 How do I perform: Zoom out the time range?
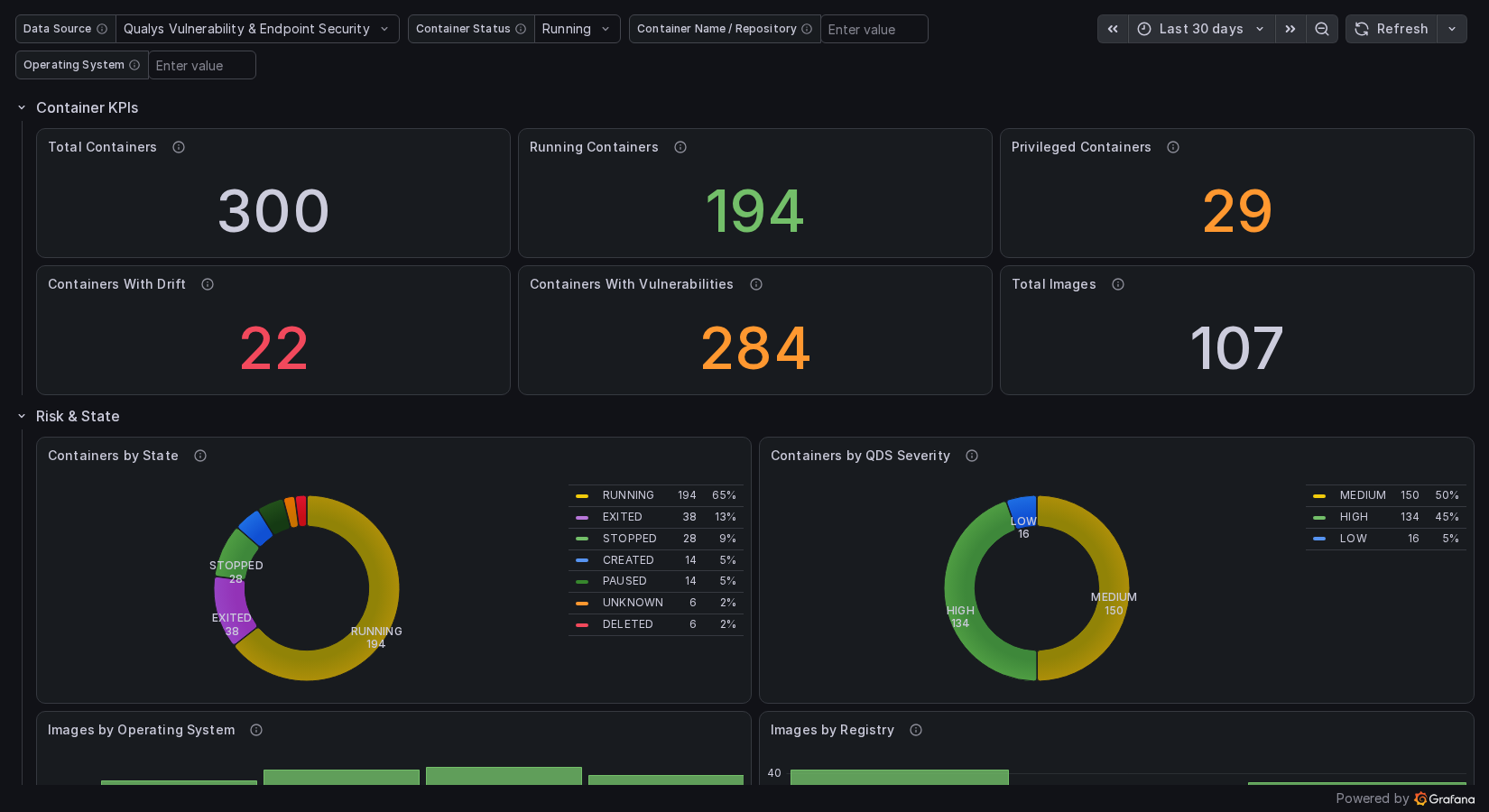(x=1322, y=29)
